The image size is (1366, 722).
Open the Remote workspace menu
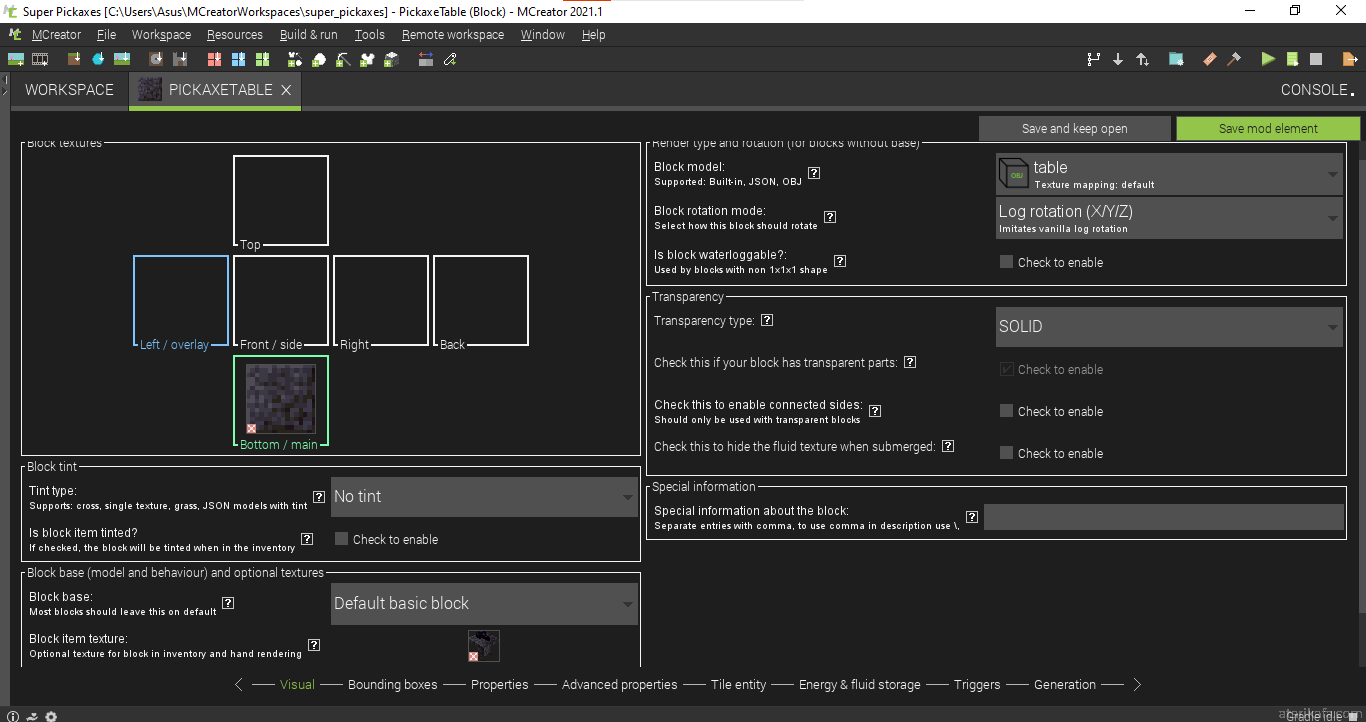[453, 34]
